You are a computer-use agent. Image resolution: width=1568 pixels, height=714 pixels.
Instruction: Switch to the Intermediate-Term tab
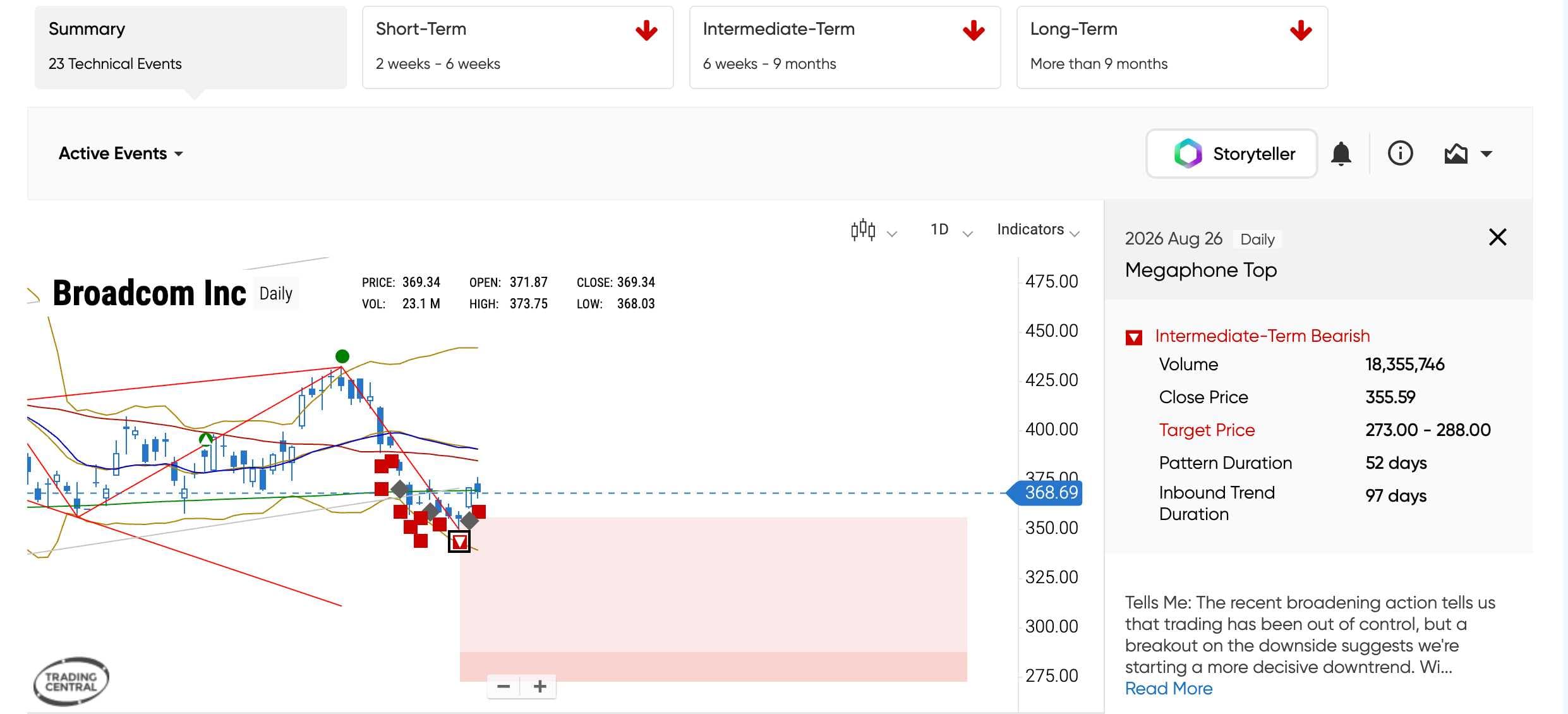(x=845, y=47)
